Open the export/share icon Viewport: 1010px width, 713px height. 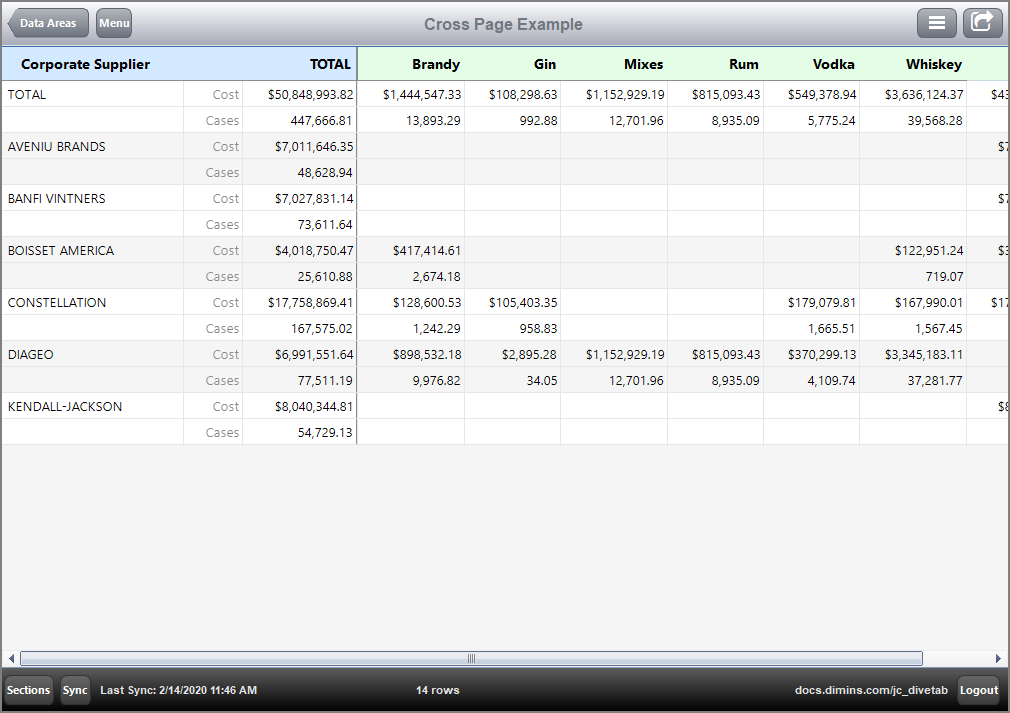click(x=982, y=22)
